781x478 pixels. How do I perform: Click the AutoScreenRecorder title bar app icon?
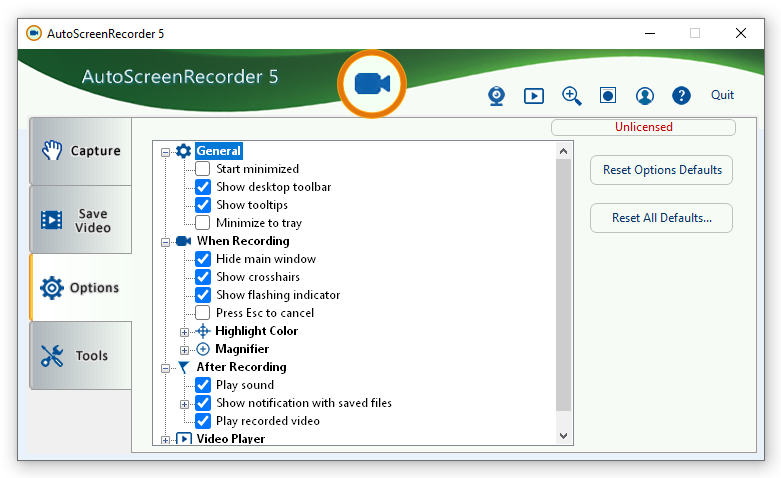34,33
